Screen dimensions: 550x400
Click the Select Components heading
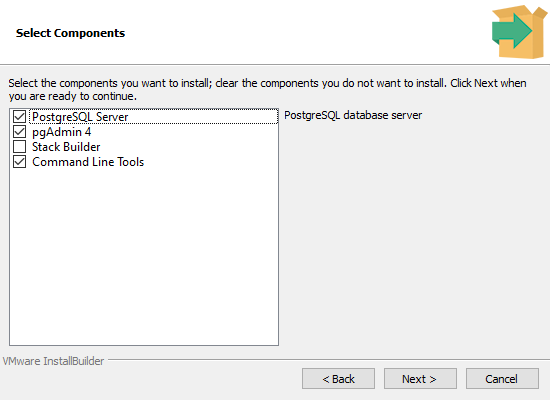click(x=70, y=33)
